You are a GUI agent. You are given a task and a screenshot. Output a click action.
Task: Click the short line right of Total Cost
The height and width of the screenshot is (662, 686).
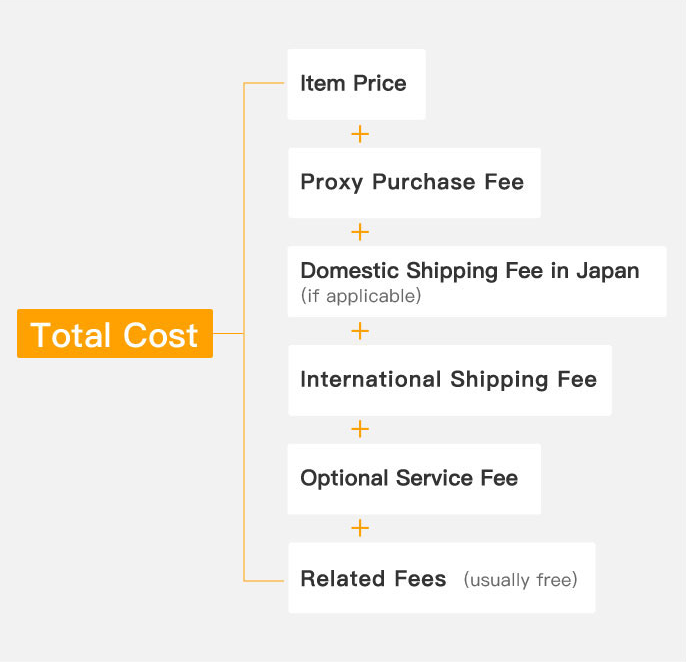[x=228, y=334]
